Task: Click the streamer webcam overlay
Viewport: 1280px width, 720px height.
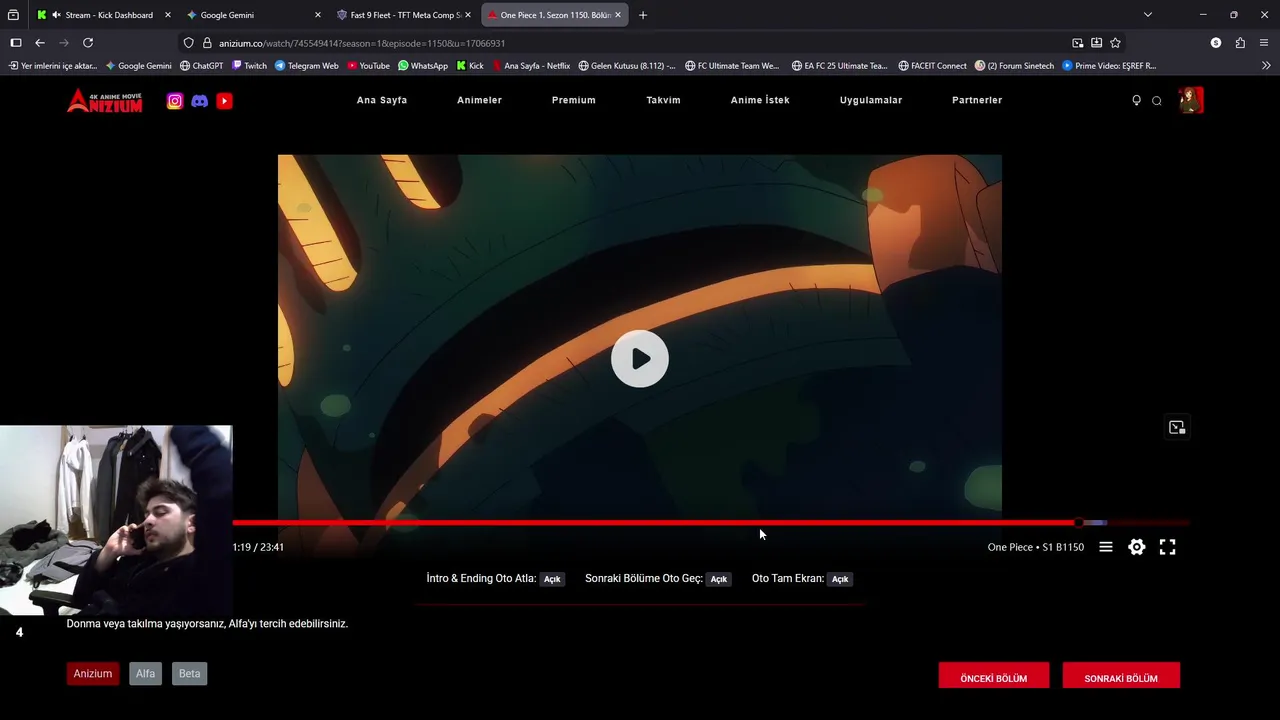Action: click(116, 520)
